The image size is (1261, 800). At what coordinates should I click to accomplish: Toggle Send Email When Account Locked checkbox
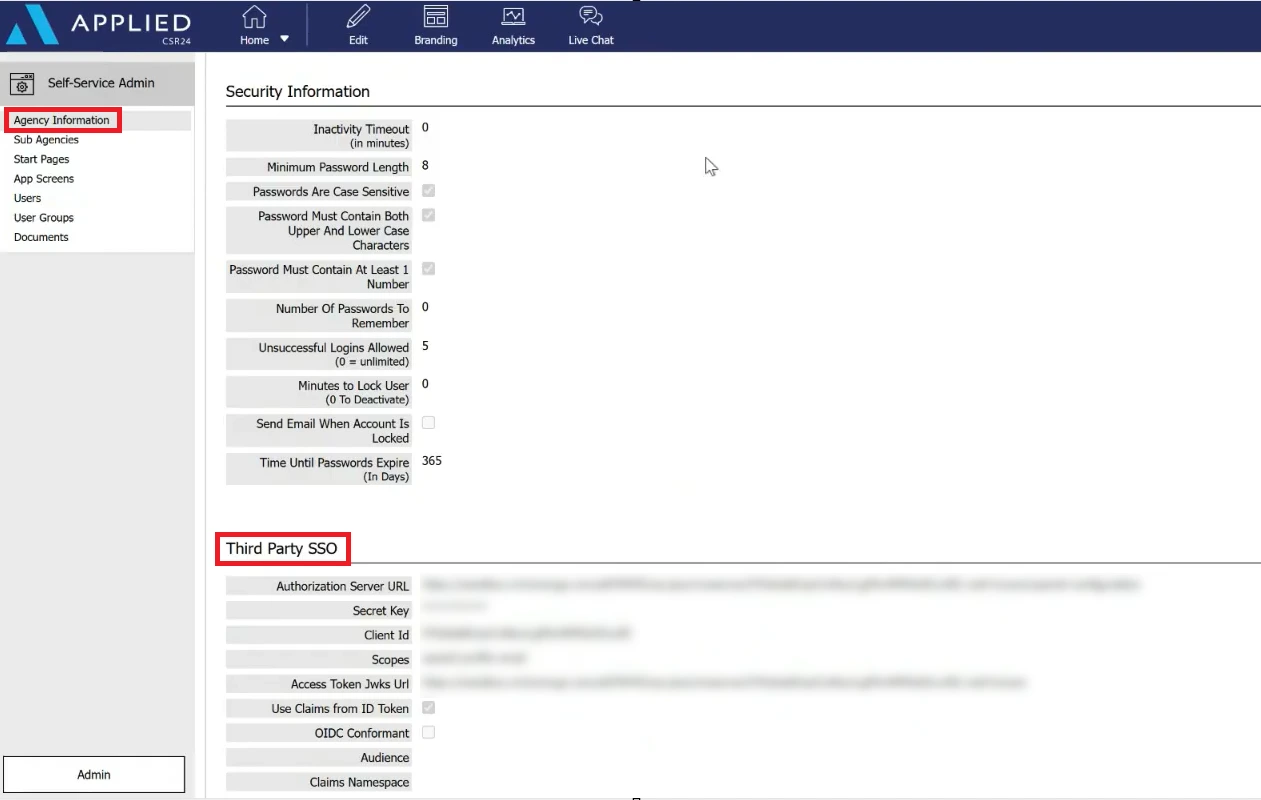pyautogui.click(x=428, y=423)
